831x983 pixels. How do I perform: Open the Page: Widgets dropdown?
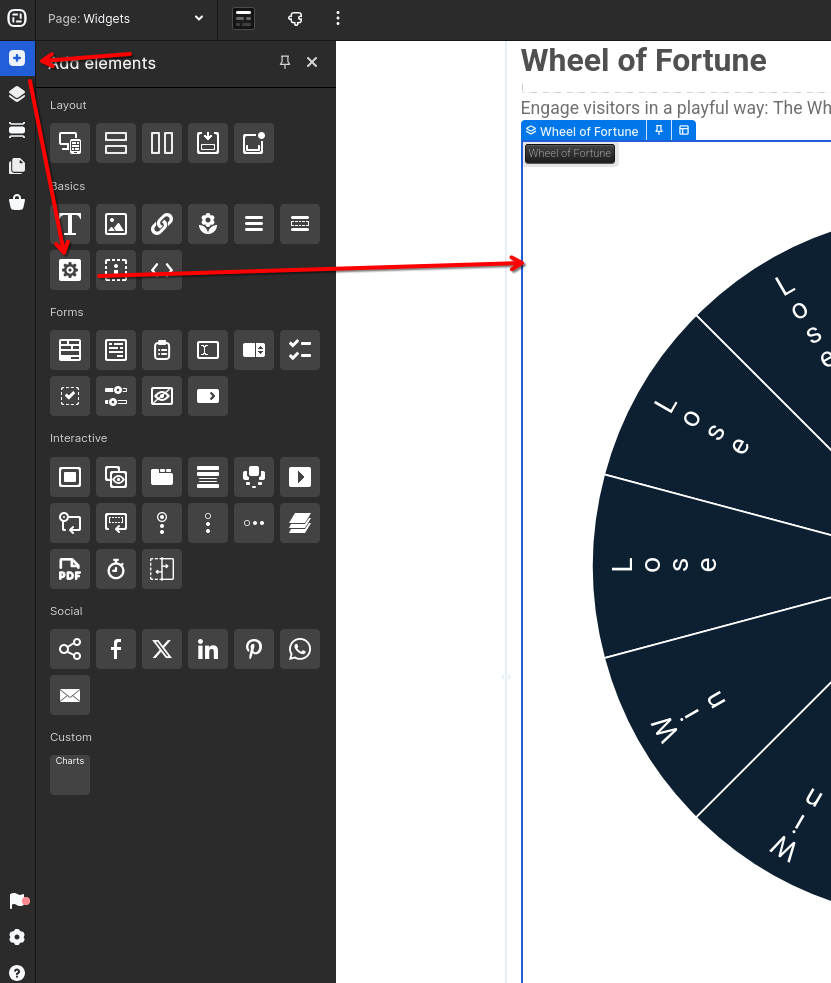pyautogui.click(x=126, y=18)
